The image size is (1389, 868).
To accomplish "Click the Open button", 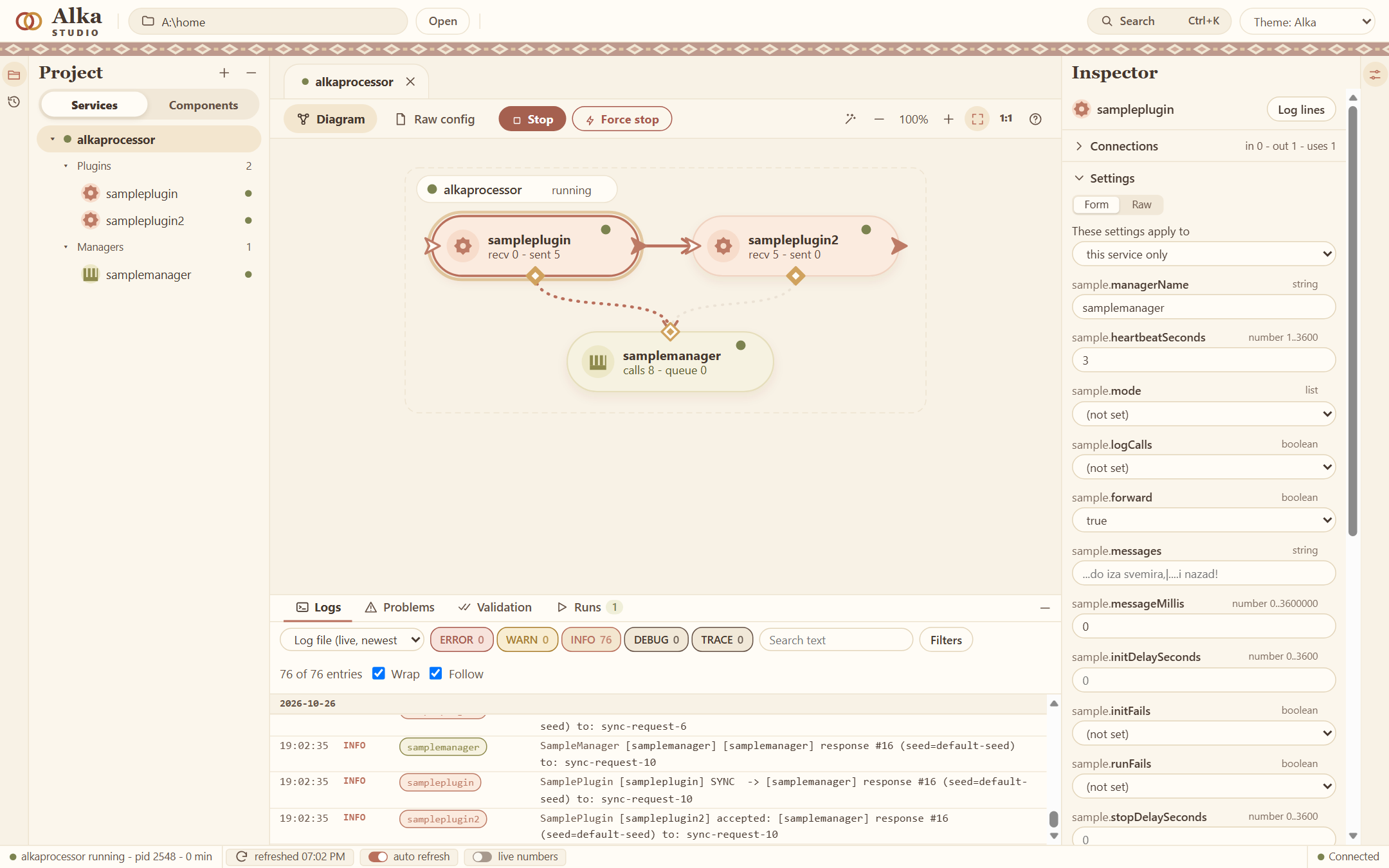I will (x=443, y=21).
